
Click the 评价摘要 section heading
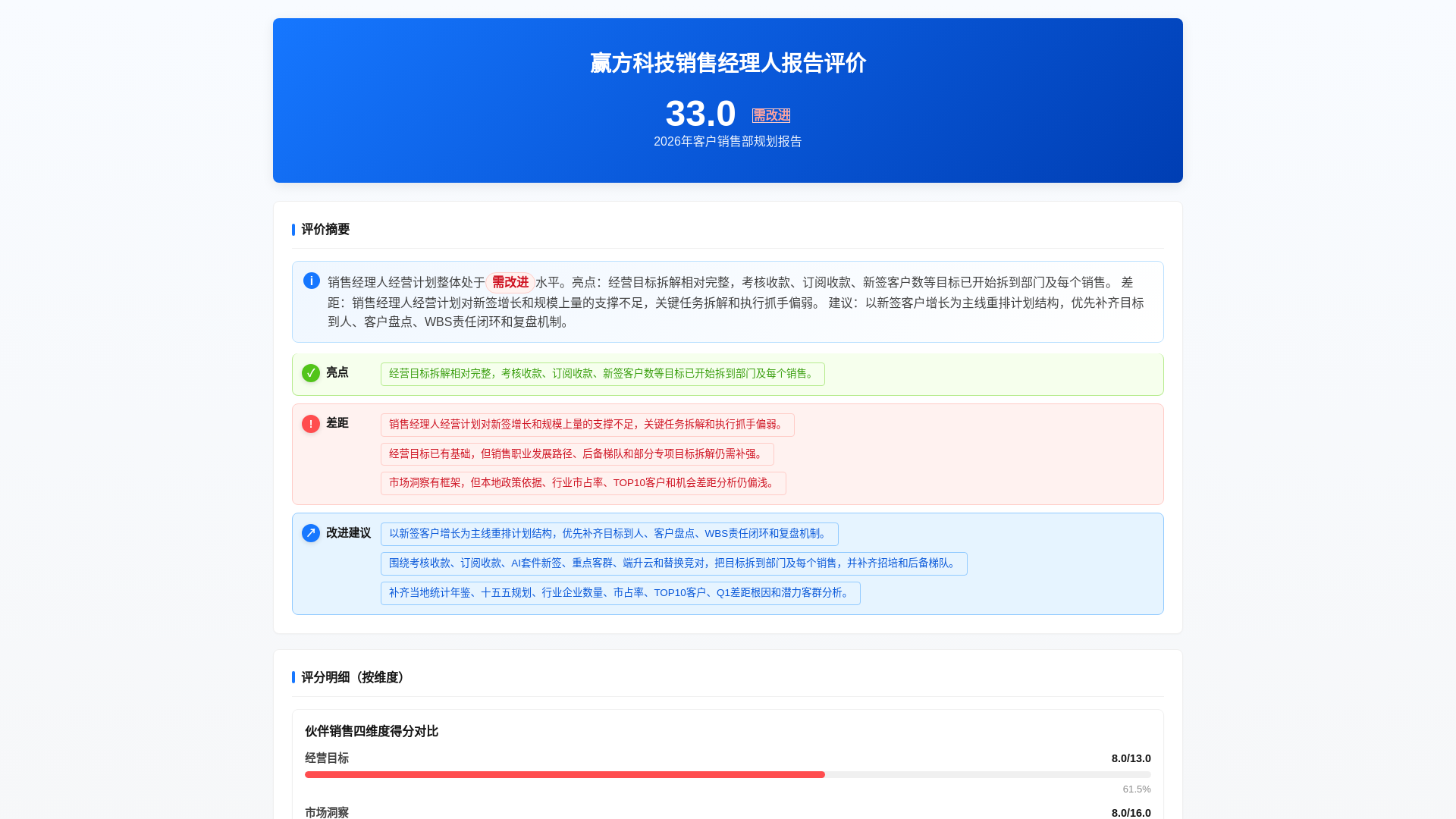point(325,230)
